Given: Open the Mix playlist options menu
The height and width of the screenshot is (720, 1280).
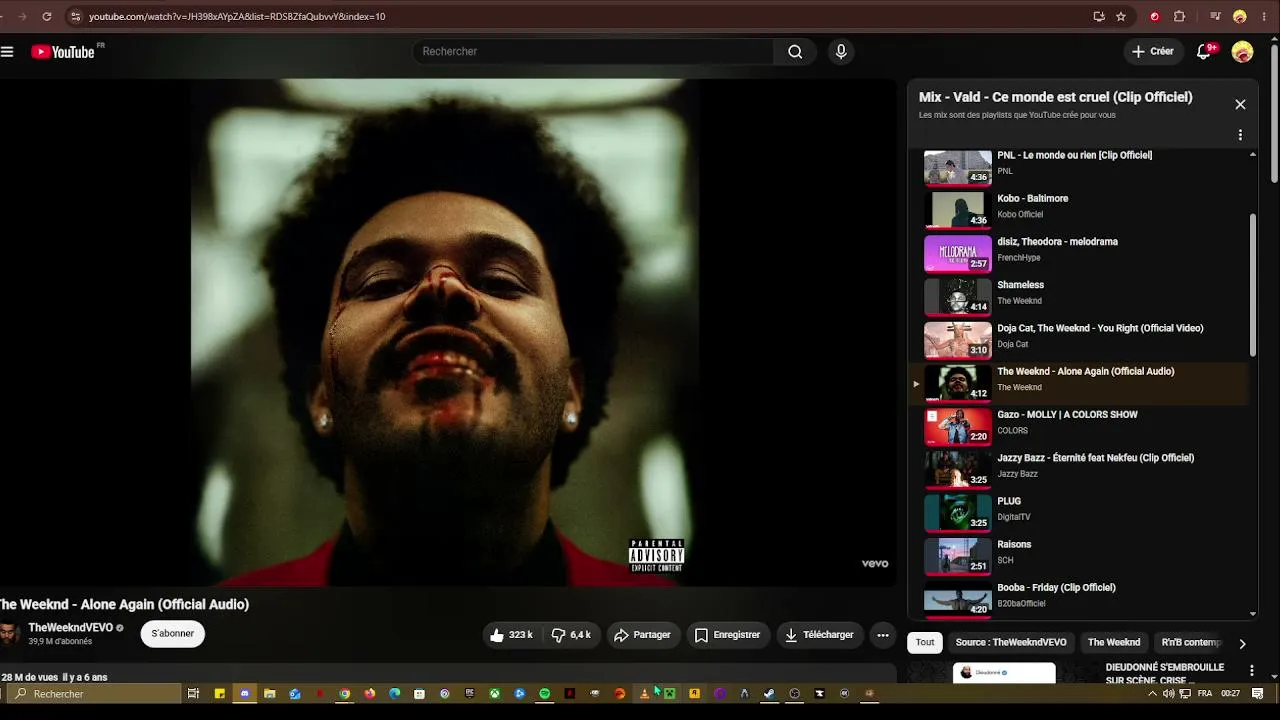Looking at the screenshot, I should [1240, 135].
